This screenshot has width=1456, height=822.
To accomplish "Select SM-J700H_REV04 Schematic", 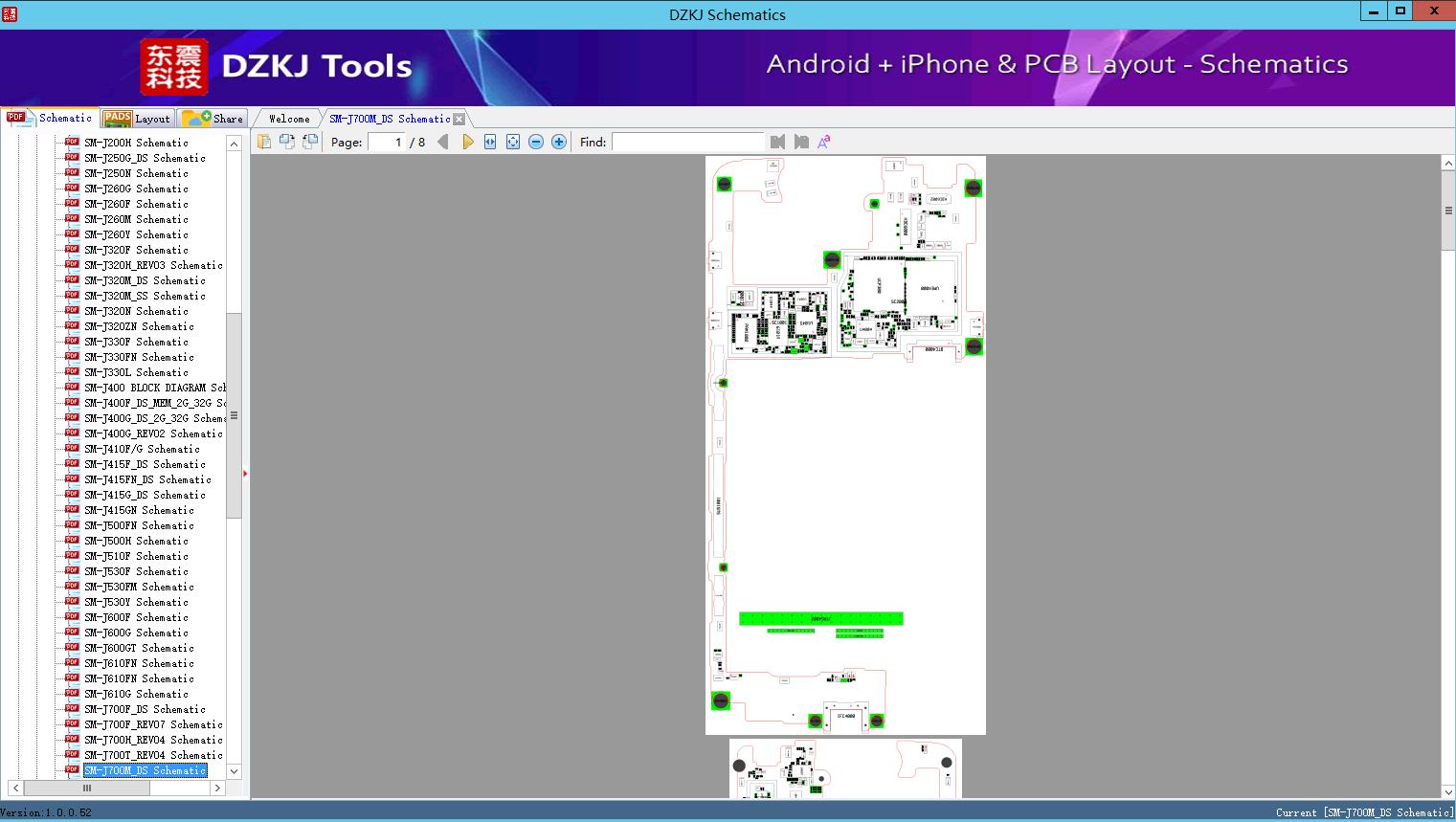I will point(153,740).
